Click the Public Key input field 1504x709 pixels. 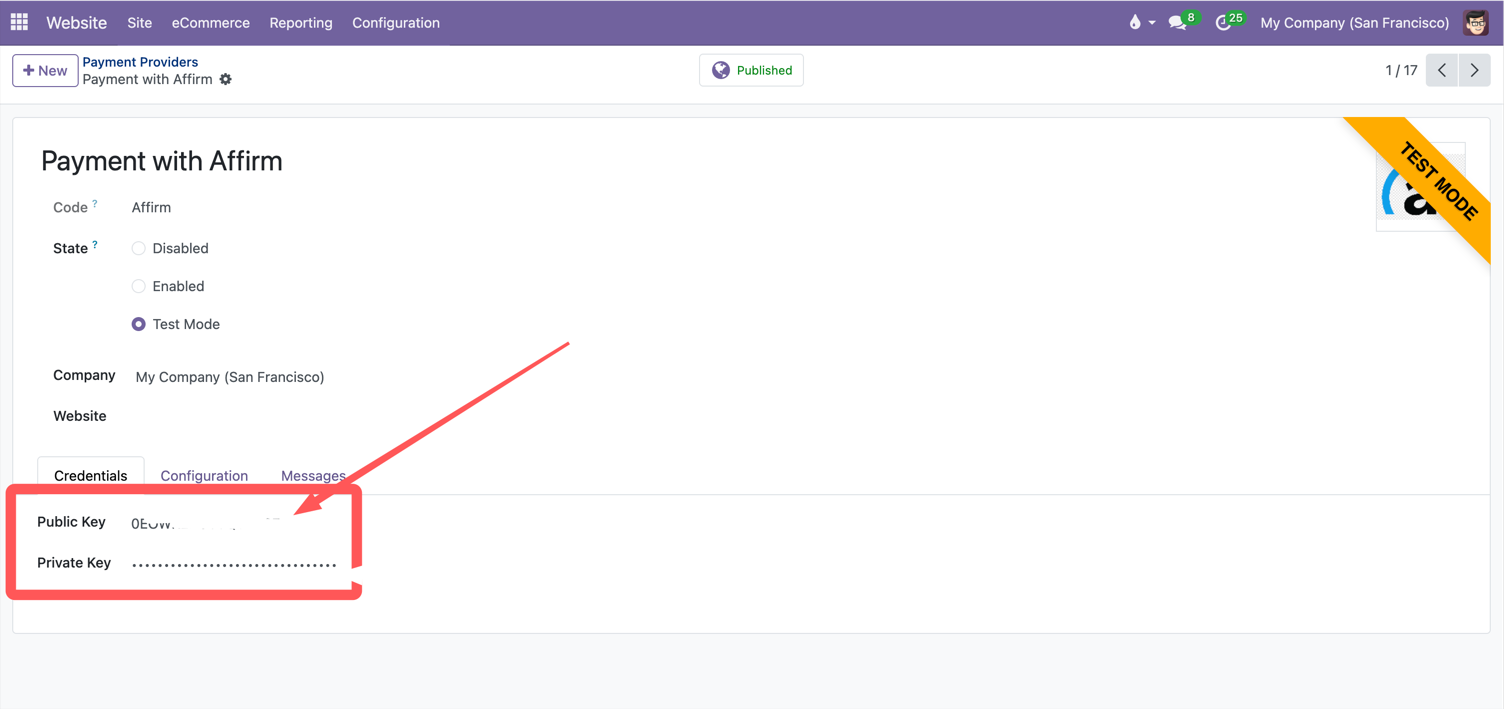[x=234, y=522]
